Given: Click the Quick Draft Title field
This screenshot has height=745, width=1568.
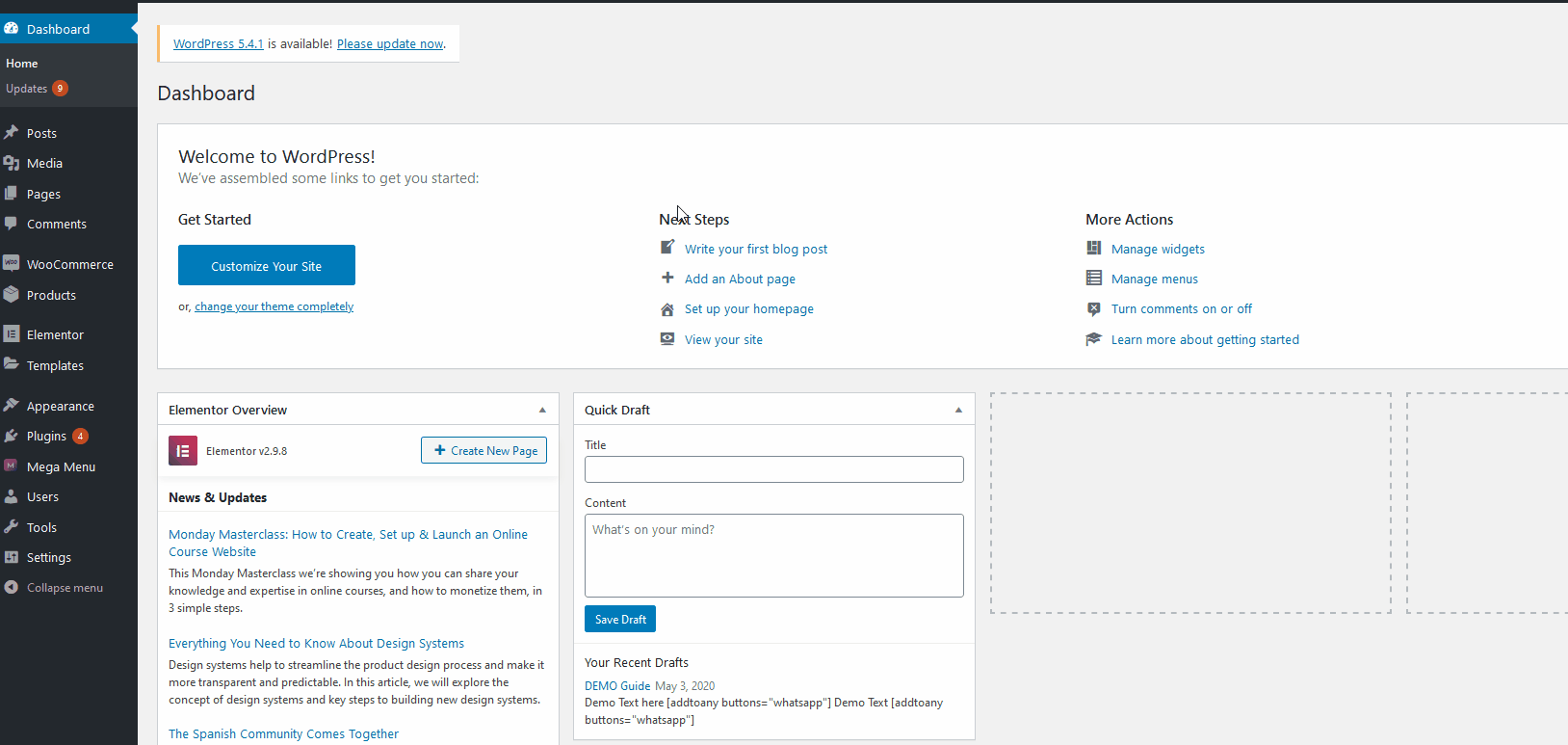Looking at the screenshot, I should pyautogui.click(x=773, y=469).
